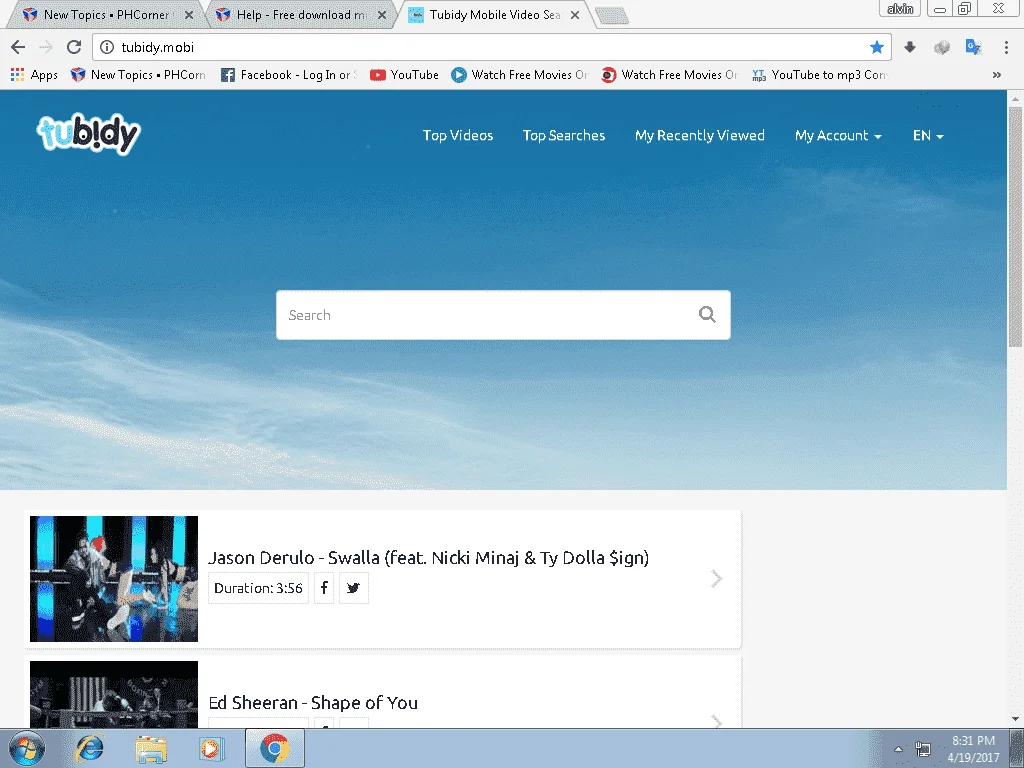Open Windows Explorer folder on taskbar
The height and width of the screenshot is (768, 1024).
click(151, 749)
